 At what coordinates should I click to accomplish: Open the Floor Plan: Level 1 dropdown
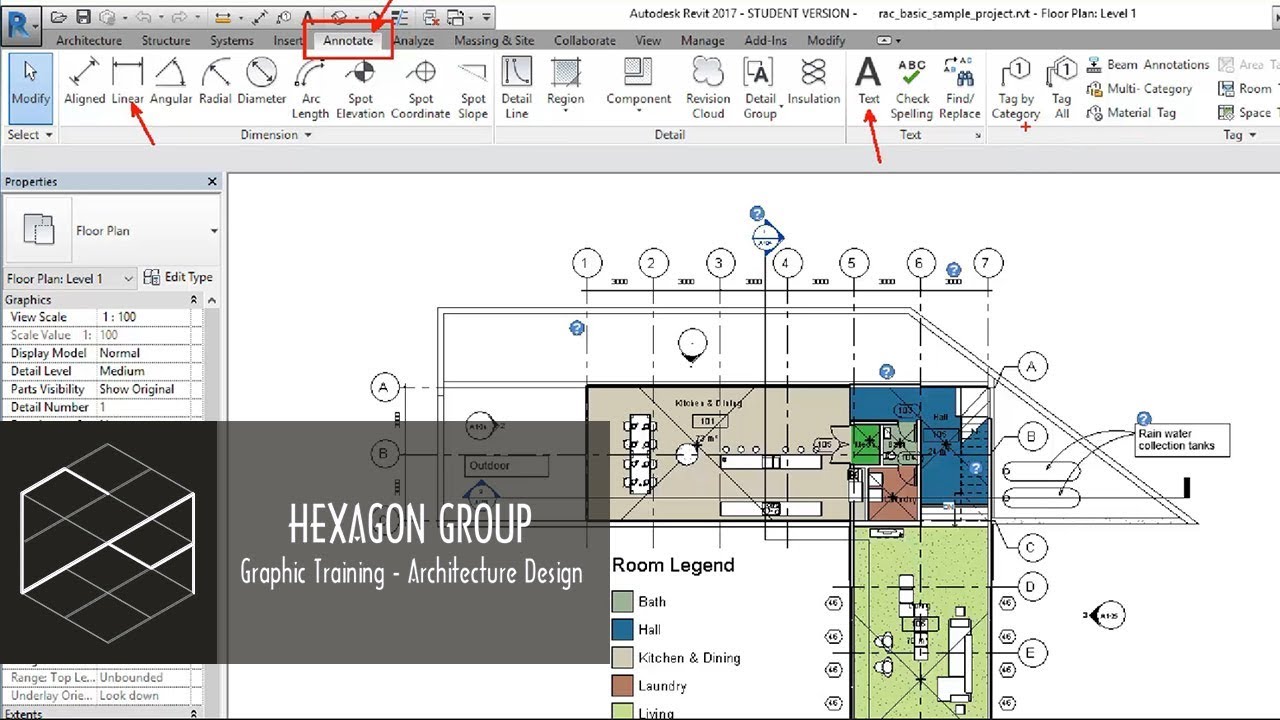coord(70,278)
